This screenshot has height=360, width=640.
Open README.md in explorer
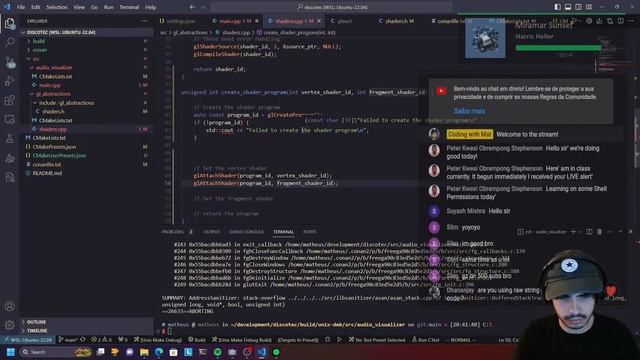(47, 173)
